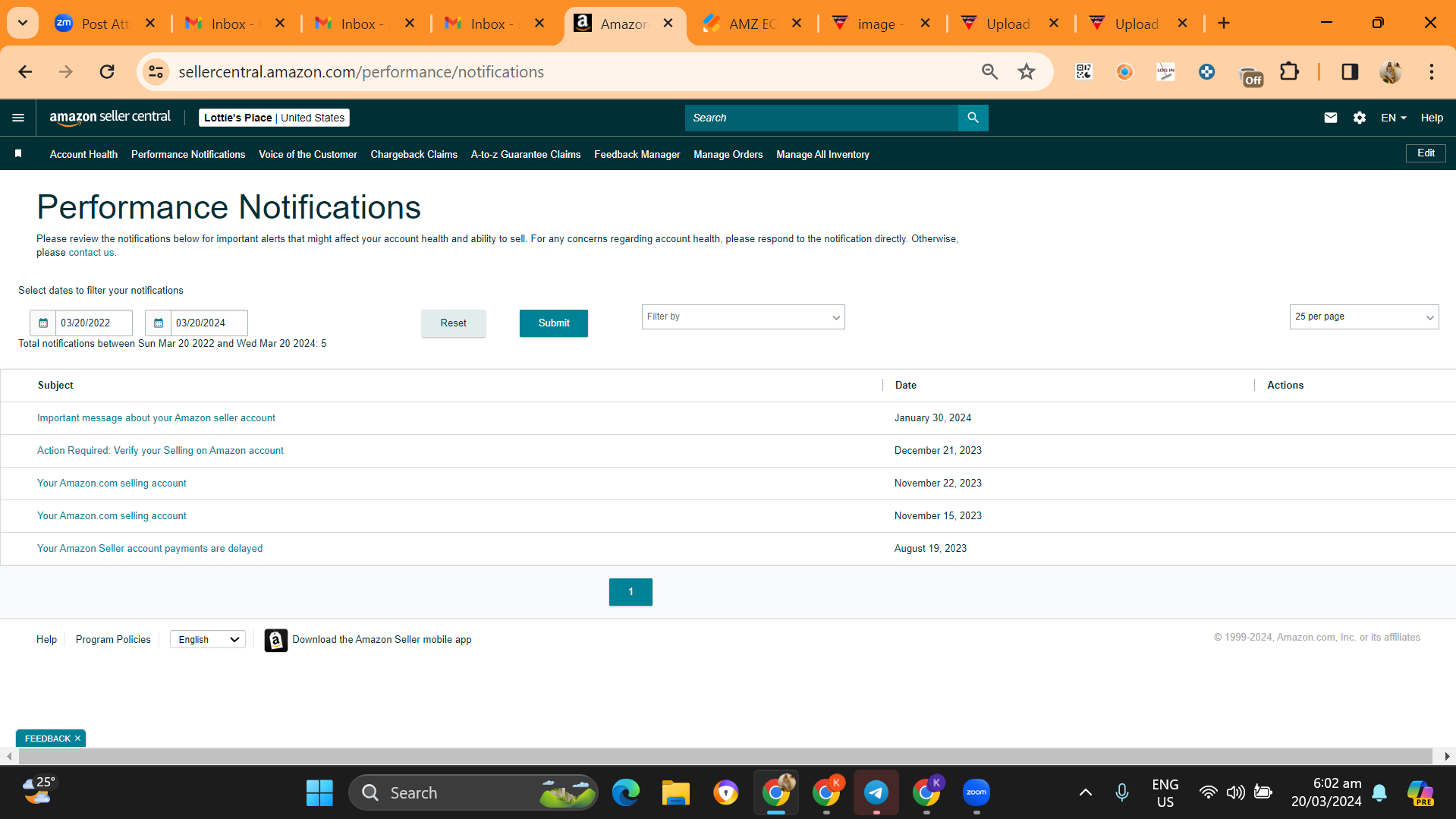Open the contact us link
Viewport: 1456px width, 819px height.
click(91, 253)
